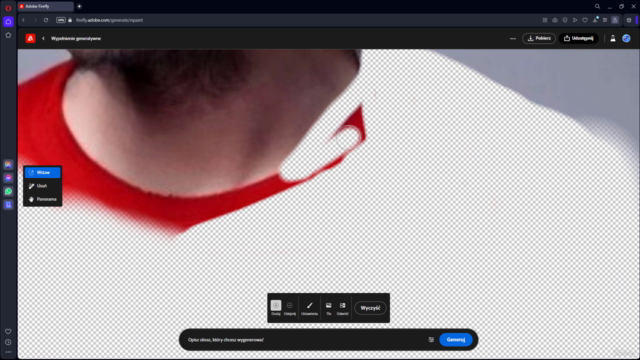Image resolution: width=640 pixels, height=360 pixels.
Task: Click the Wypełnienie generatywne title
Action: [76, 38]
